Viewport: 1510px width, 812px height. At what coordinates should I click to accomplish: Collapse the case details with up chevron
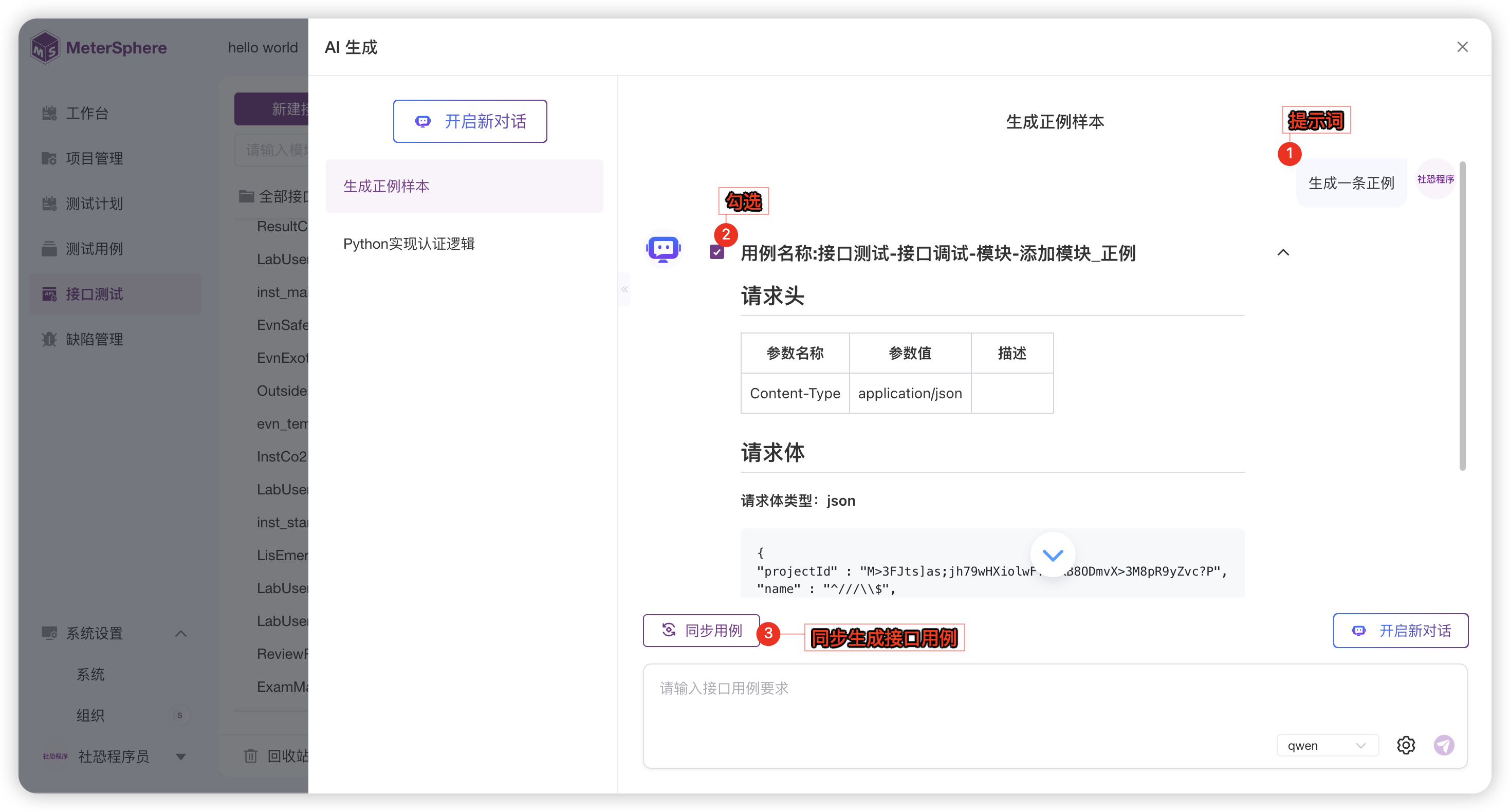click(x=1283, y=253)
